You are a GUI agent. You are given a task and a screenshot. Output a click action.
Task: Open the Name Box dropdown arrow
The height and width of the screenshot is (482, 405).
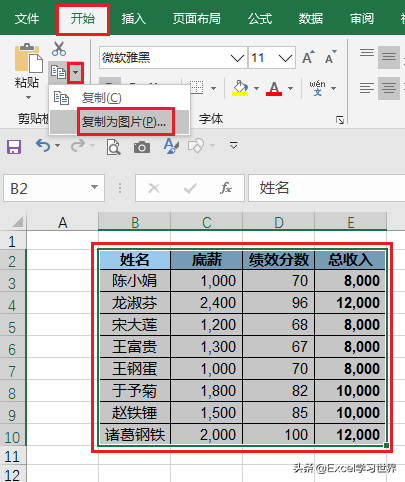tap(95, 187)
